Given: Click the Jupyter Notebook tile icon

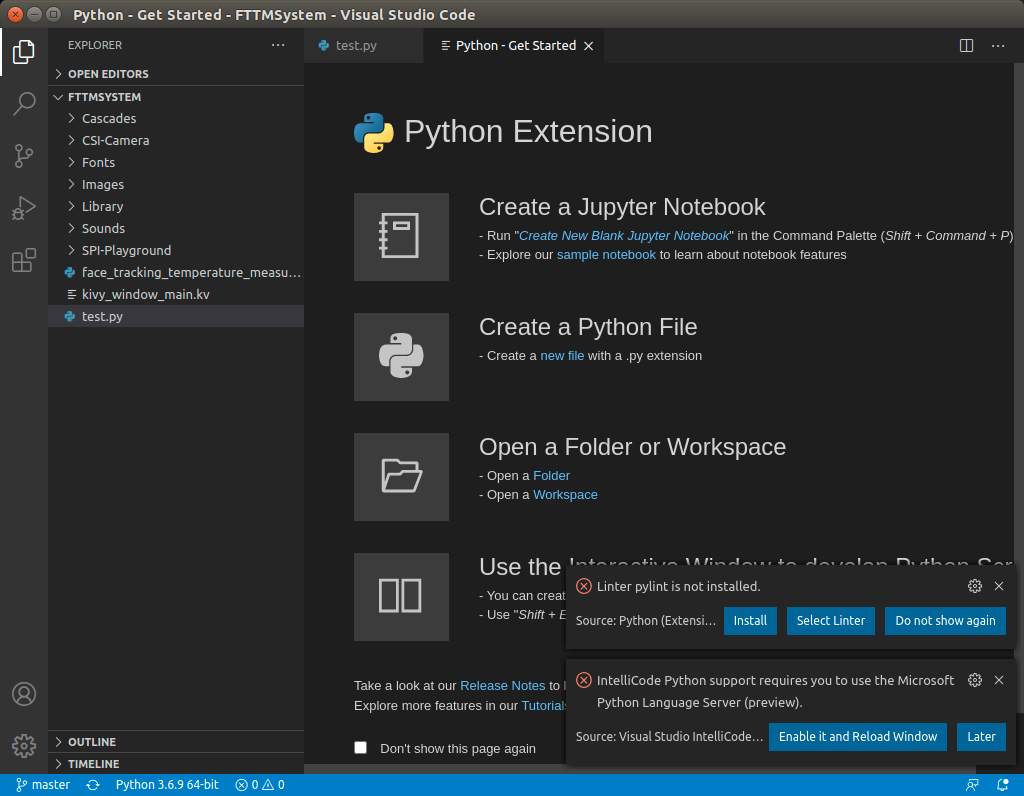Looking at the screenshot, I should coord(401,236).
